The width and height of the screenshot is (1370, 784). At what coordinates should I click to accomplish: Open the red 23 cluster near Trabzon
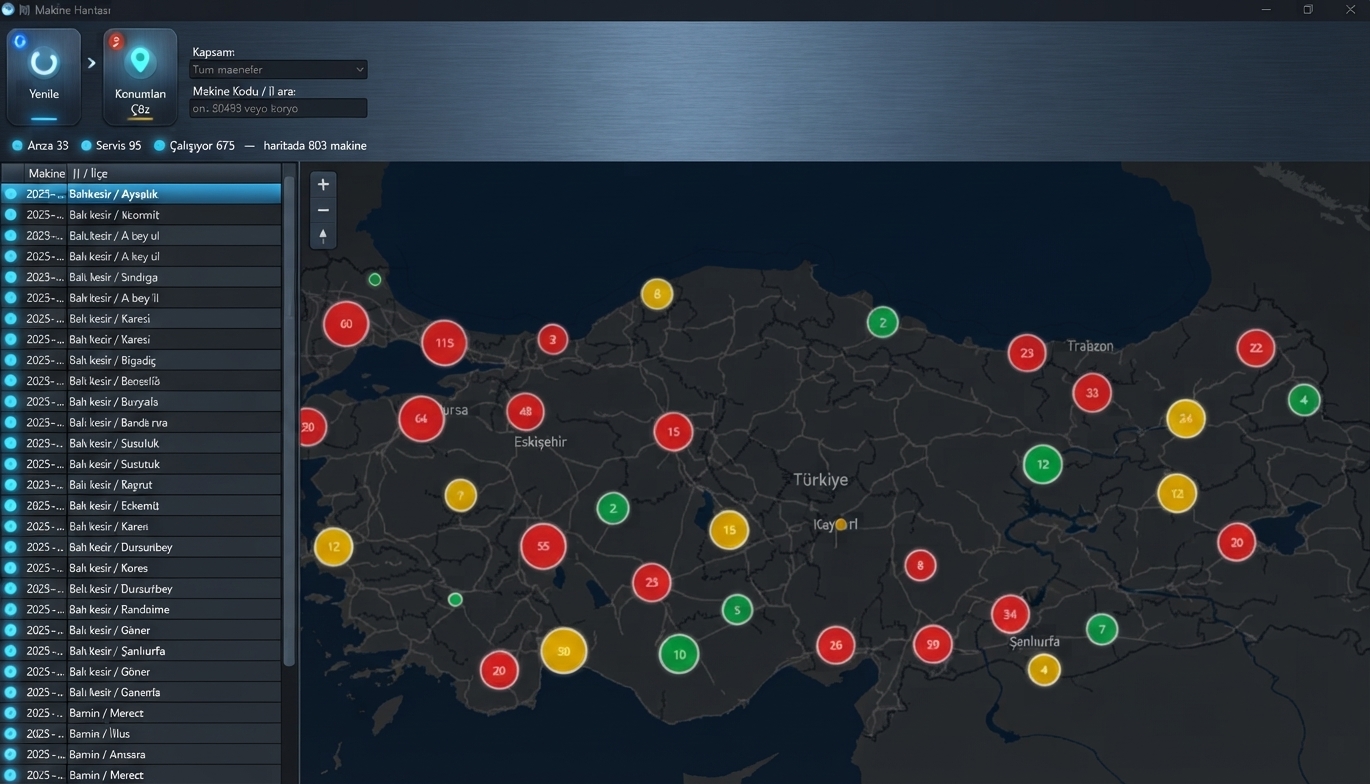pos(1027,353)
